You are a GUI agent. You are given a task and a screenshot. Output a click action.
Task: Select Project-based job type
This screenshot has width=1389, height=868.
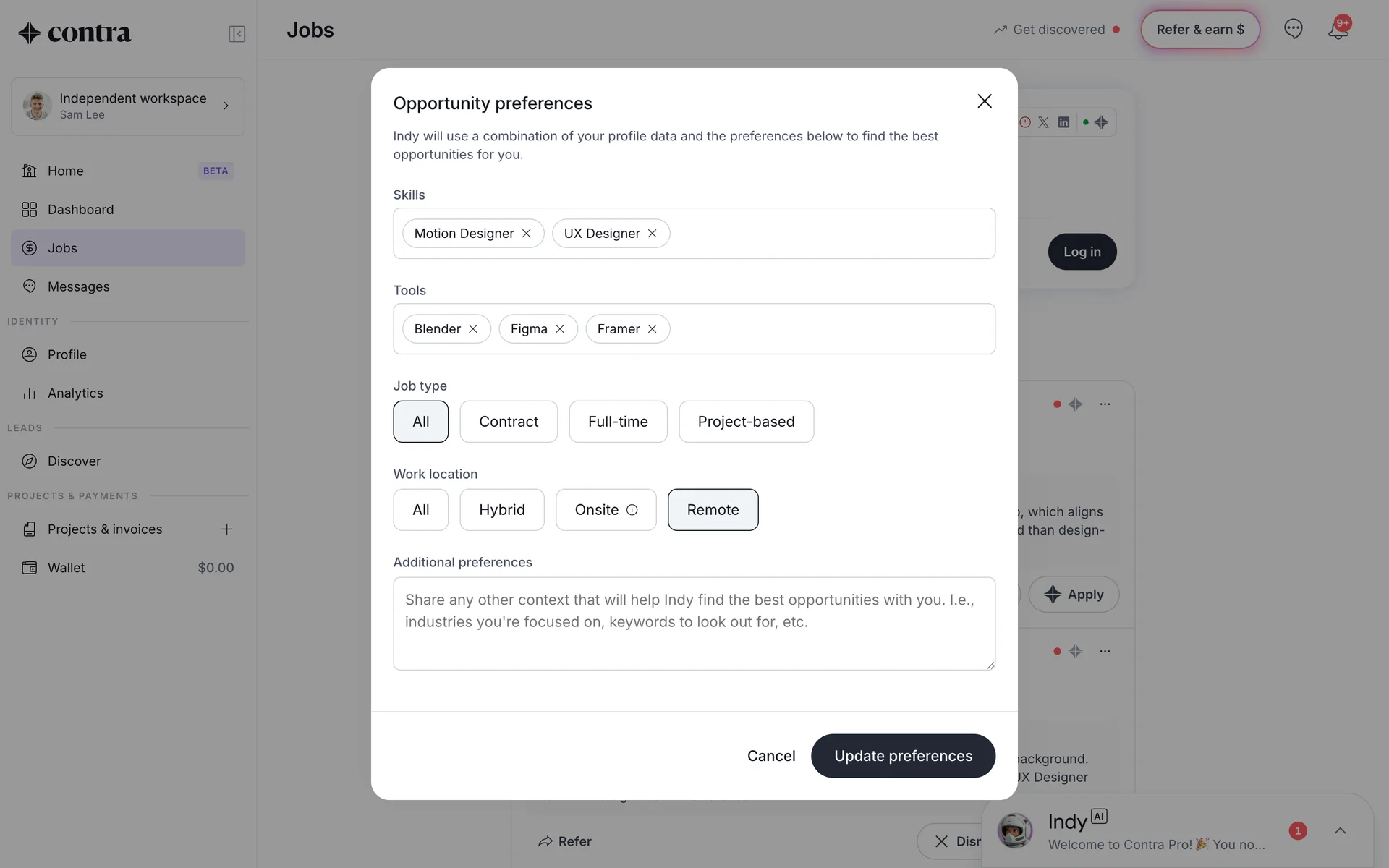pyautogui.click(x=746, y=422)
